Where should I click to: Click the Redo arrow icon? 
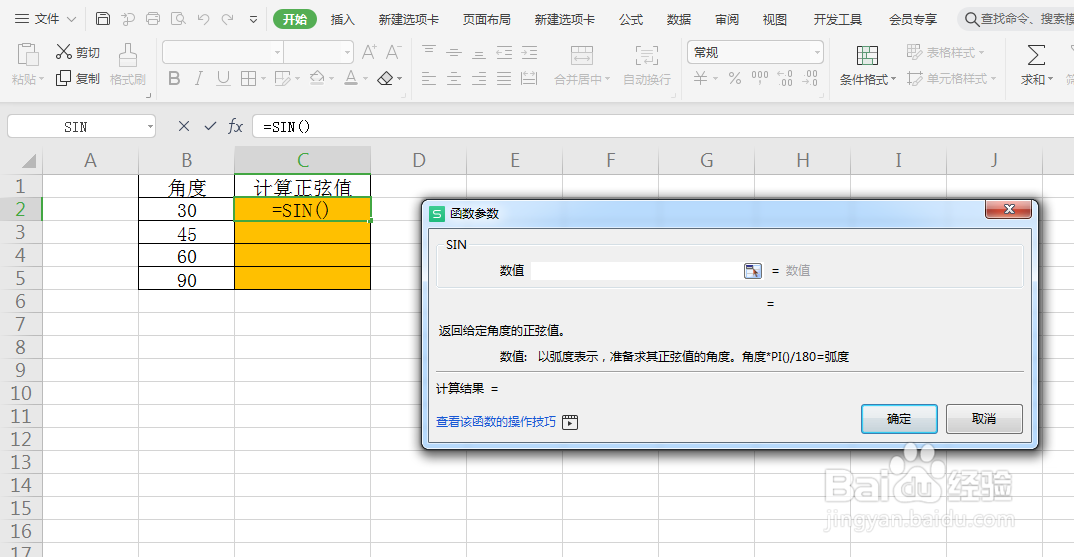[x=227, y=19]
